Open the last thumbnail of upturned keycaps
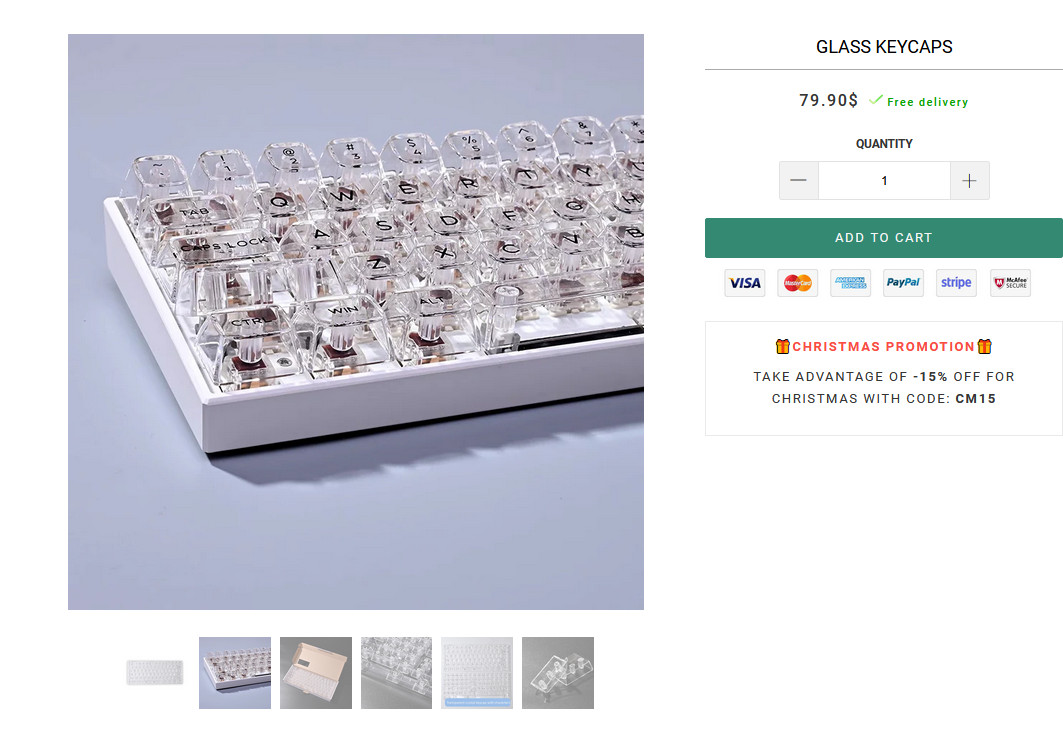The height and width of the screenshot is (729, 1063). tap(558, 673)
